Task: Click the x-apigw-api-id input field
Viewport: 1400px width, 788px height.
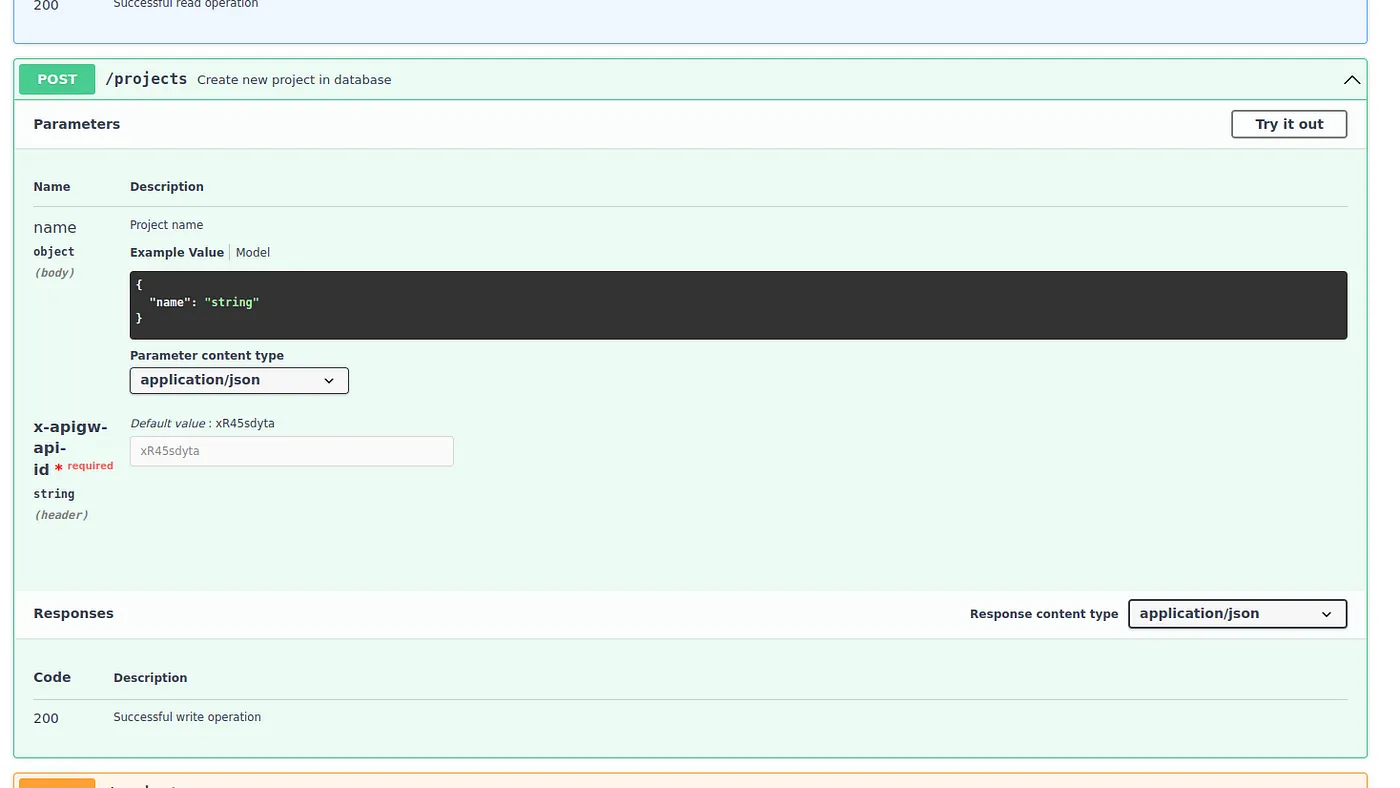Action: (292, 451)
